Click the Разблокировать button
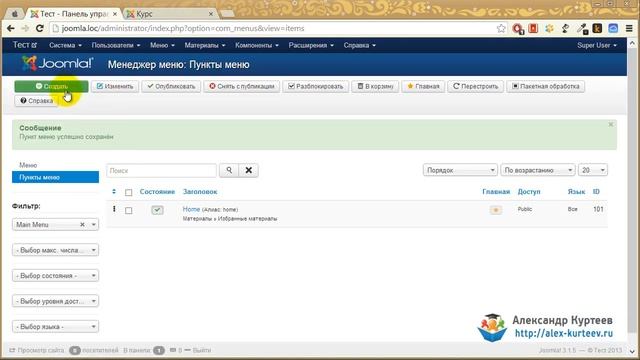The image size is (640, 360). [316, 86]
